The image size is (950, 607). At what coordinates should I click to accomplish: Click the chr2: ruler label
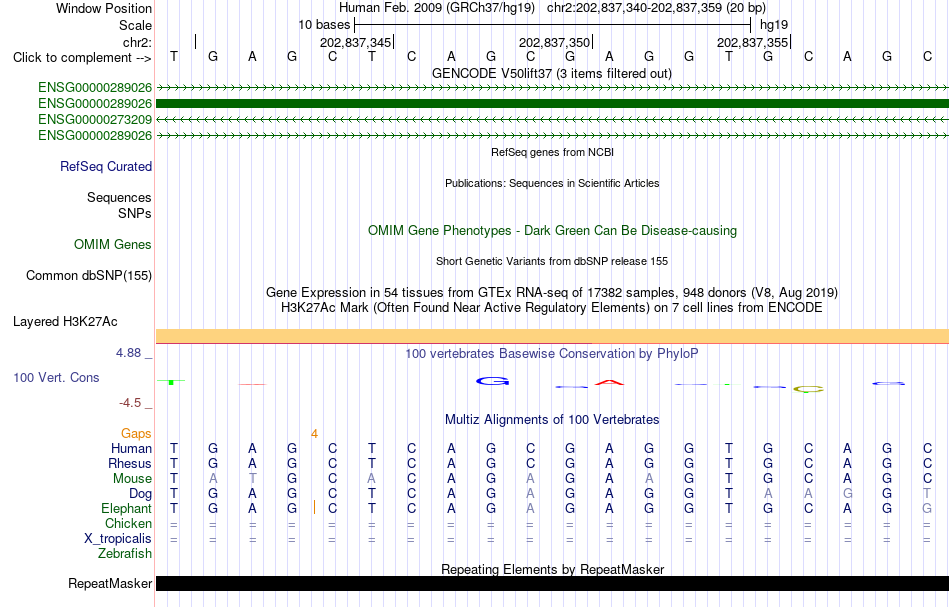[x=137, y=42]
